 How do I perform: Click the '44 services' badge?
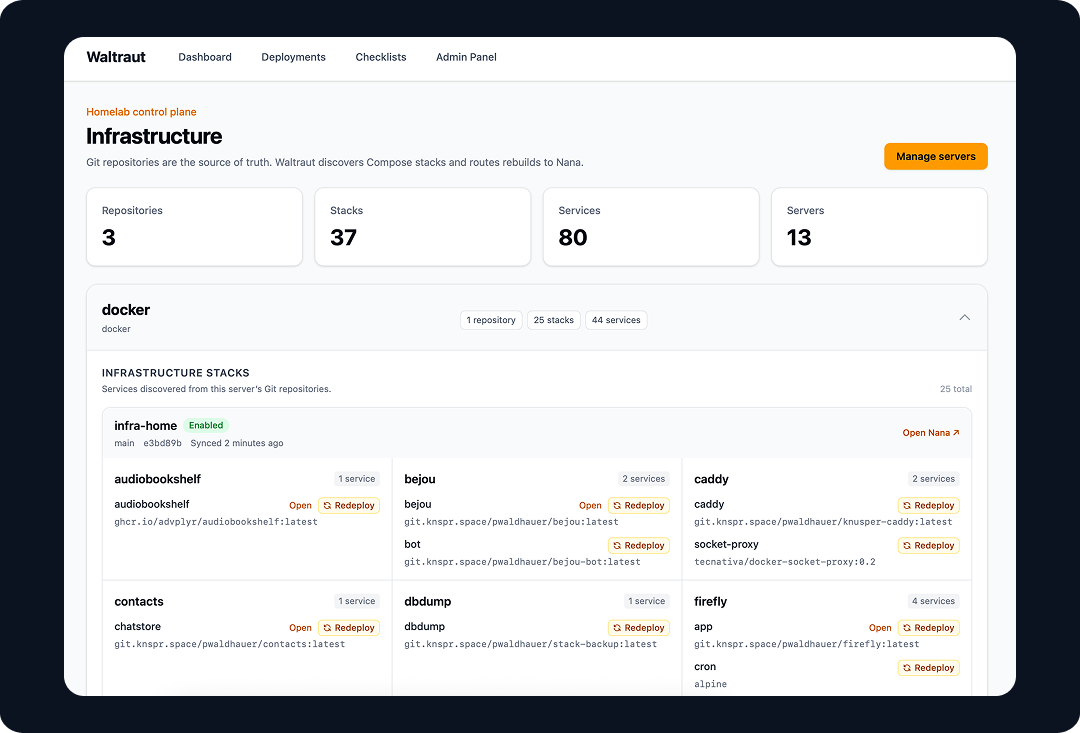[x=616, y=320]
